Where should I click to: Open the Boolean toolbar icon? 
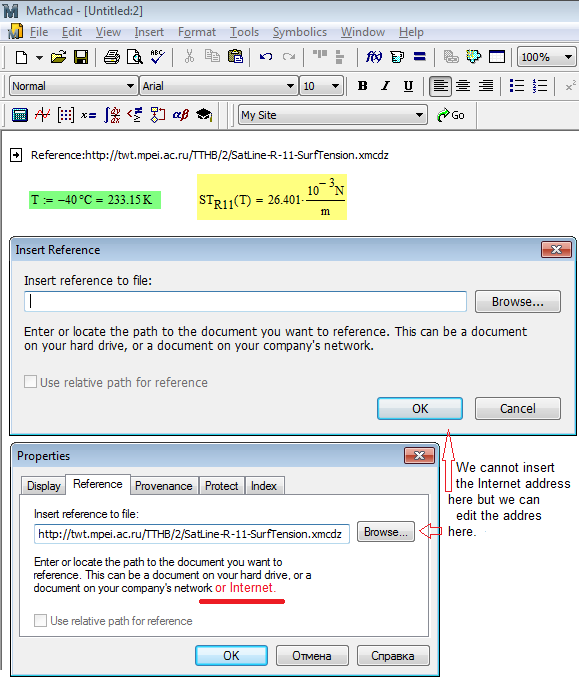coord(135,115)
